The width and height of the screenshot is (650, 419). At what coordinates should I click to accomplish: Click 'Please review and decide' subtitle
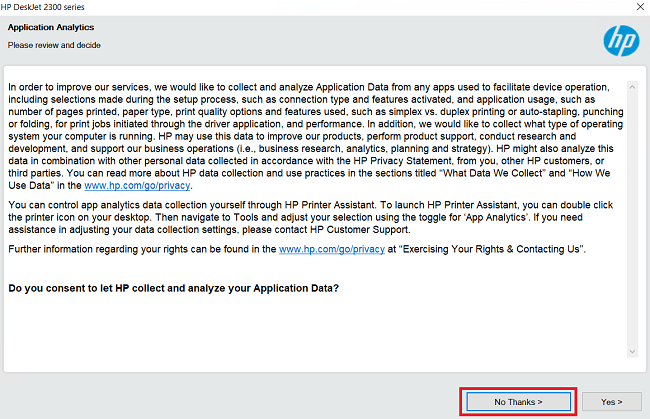(x=54, y=45)
